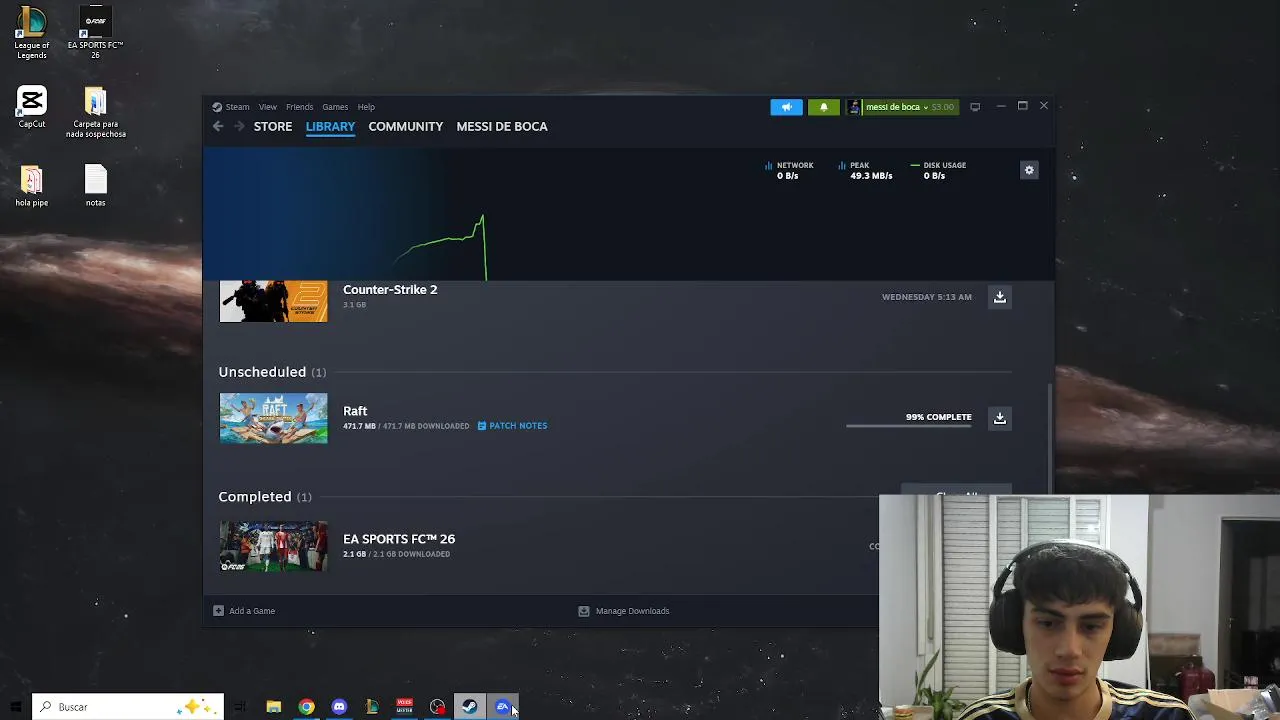Open Raft PATCH NOTES link
This screenshot has height=720, width=1280.
(518, 426)
